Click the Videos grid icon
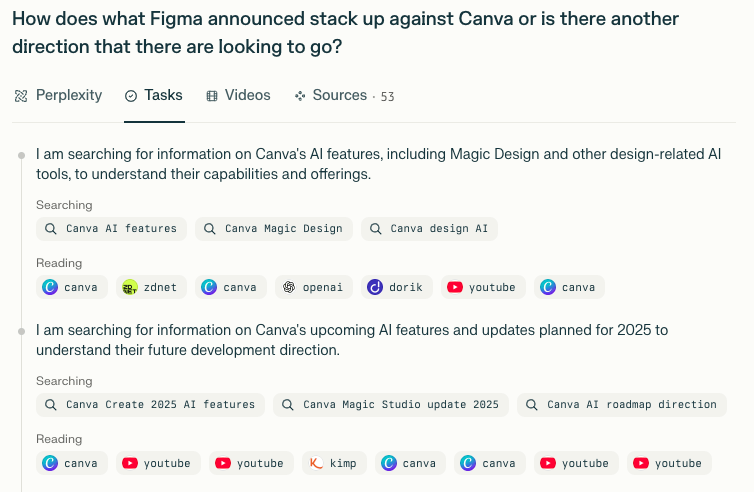Screen dimensions: 754x492 (x=212, y=96)
